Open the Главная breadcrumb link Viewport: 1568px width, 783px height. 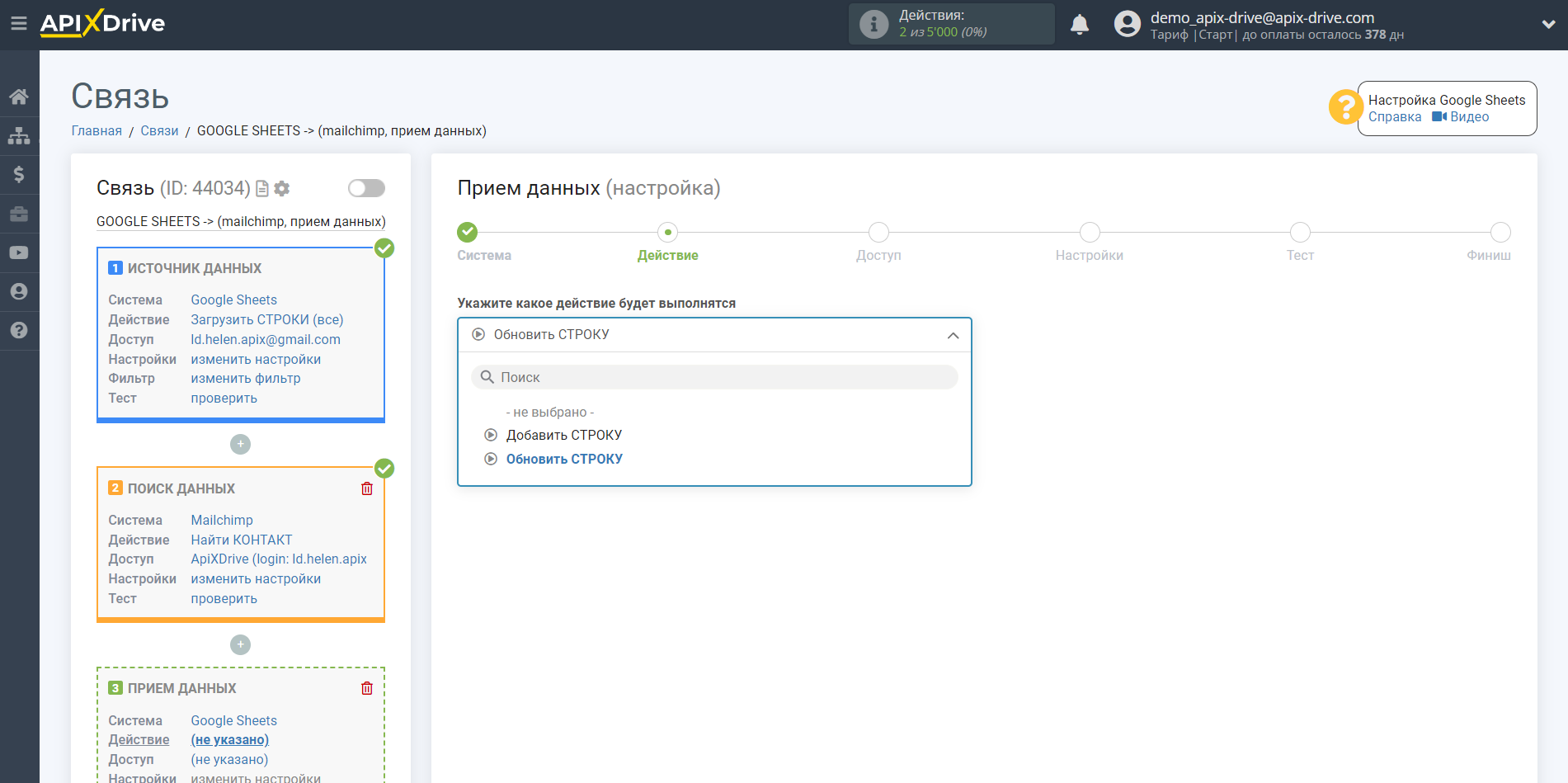[97, 130]
